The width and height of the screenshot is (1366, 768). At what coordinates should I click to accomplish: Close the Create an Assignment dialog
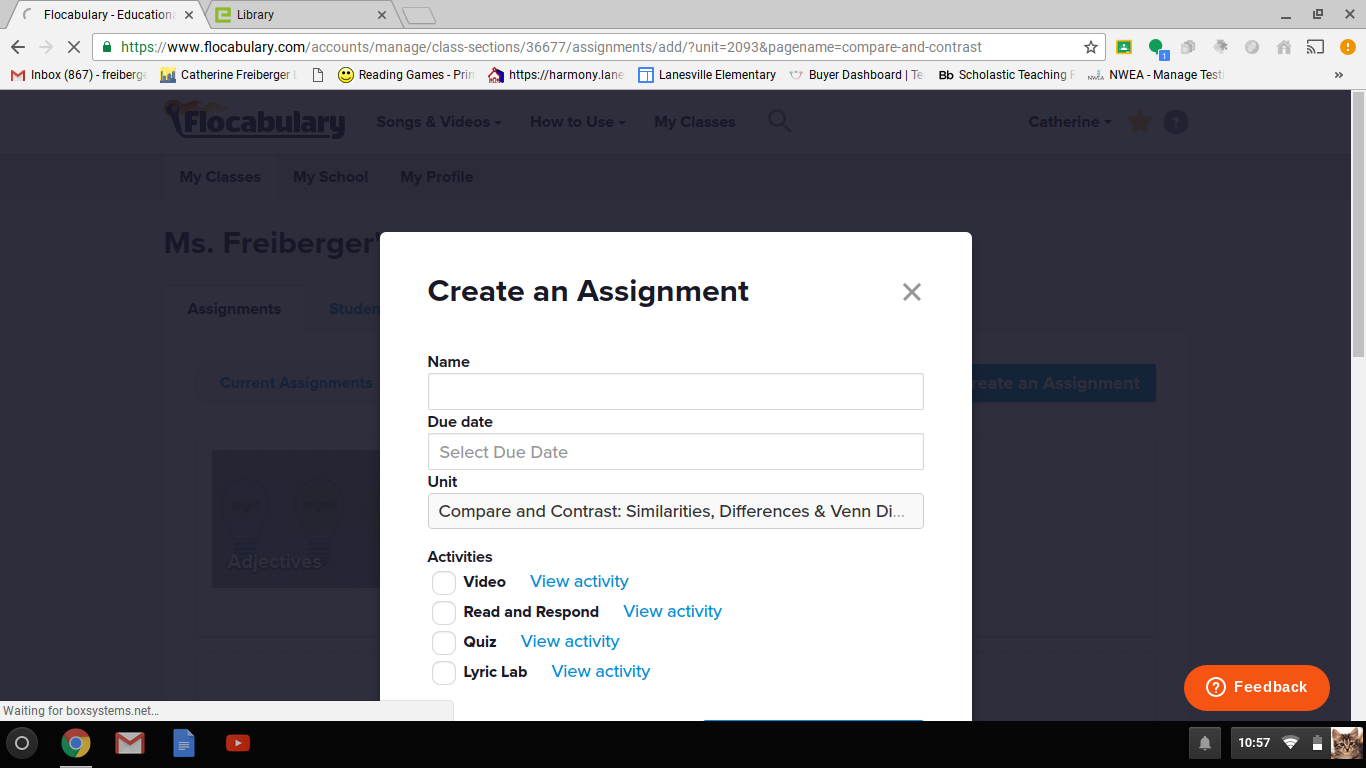coord(911,292)
